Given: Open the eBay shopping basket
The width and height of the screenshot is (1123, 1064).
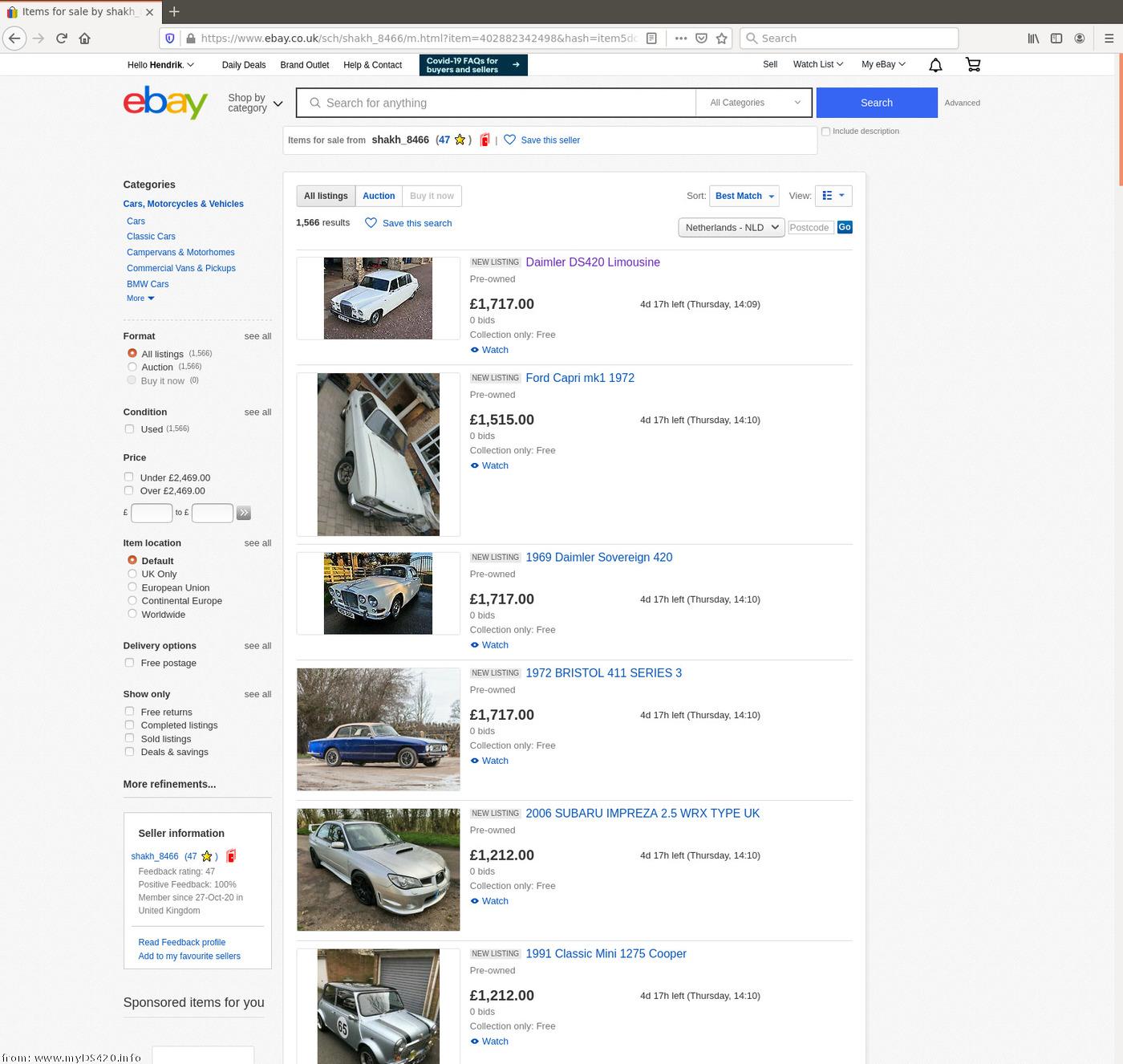Looking at the screenshot, I should click(973, 64).
